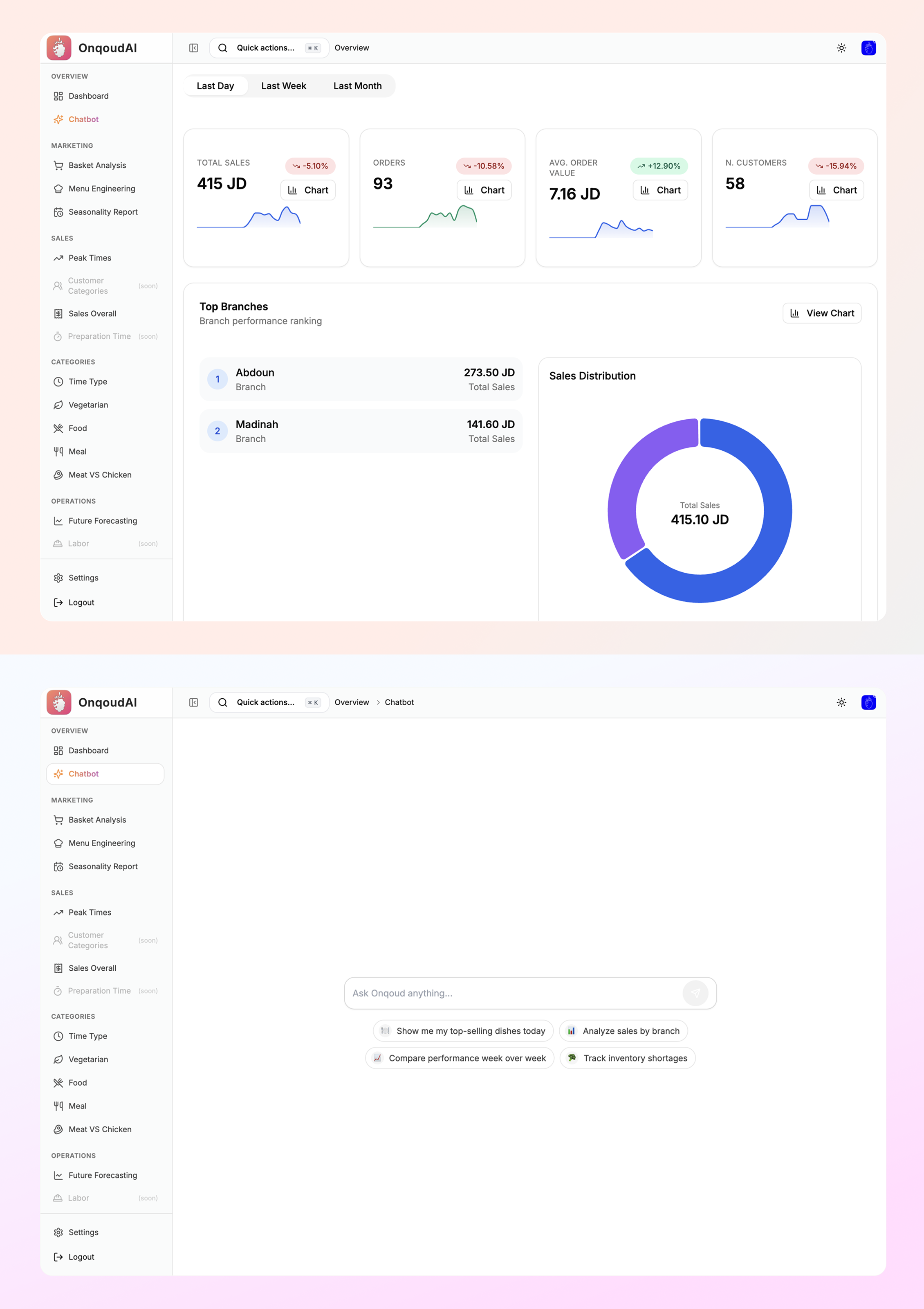Click Overview breadcrumb on Chatbot page
The height and width of the screenshot is (1309, 924).
point(352,702)
